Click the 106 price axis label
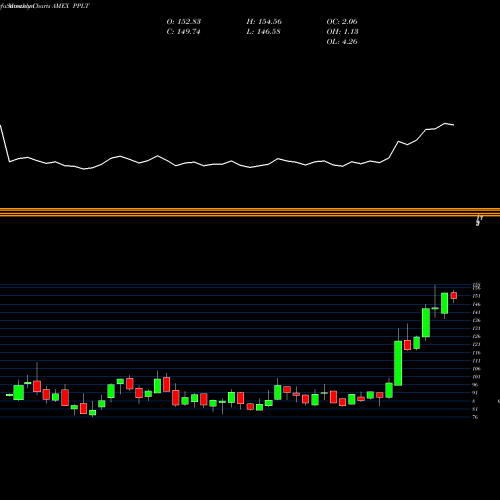This screenshot has width=500, height=500. click(476, 369)
